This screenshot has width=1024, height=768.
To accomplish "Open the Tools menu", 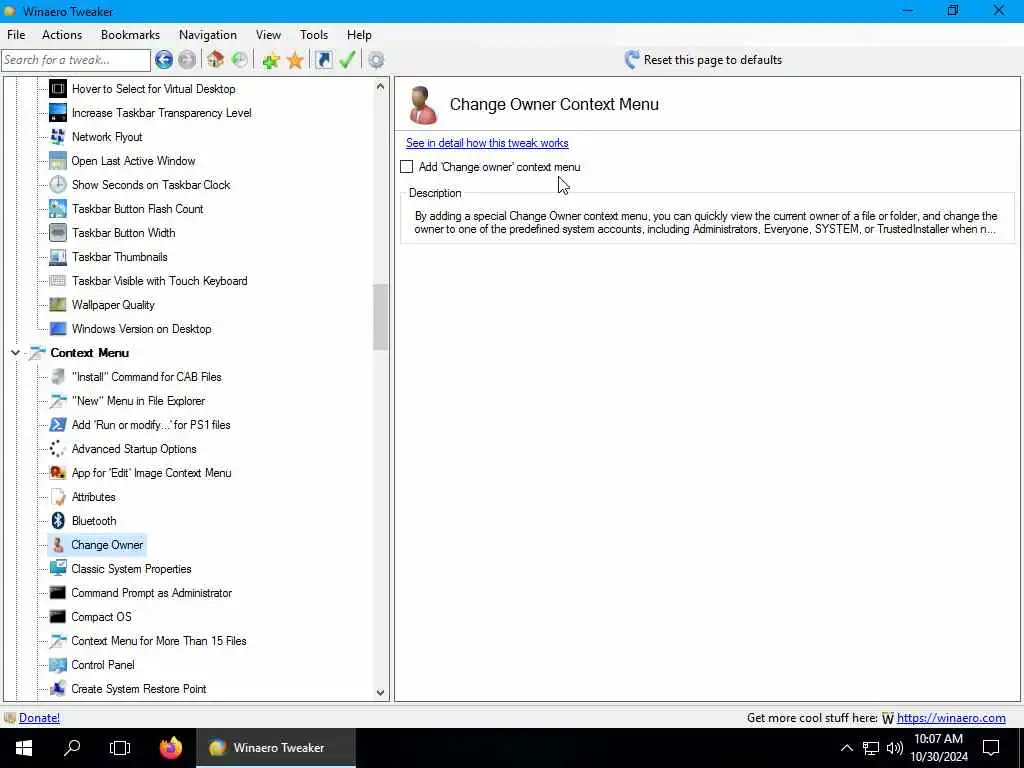I will [x=313, y=35].
